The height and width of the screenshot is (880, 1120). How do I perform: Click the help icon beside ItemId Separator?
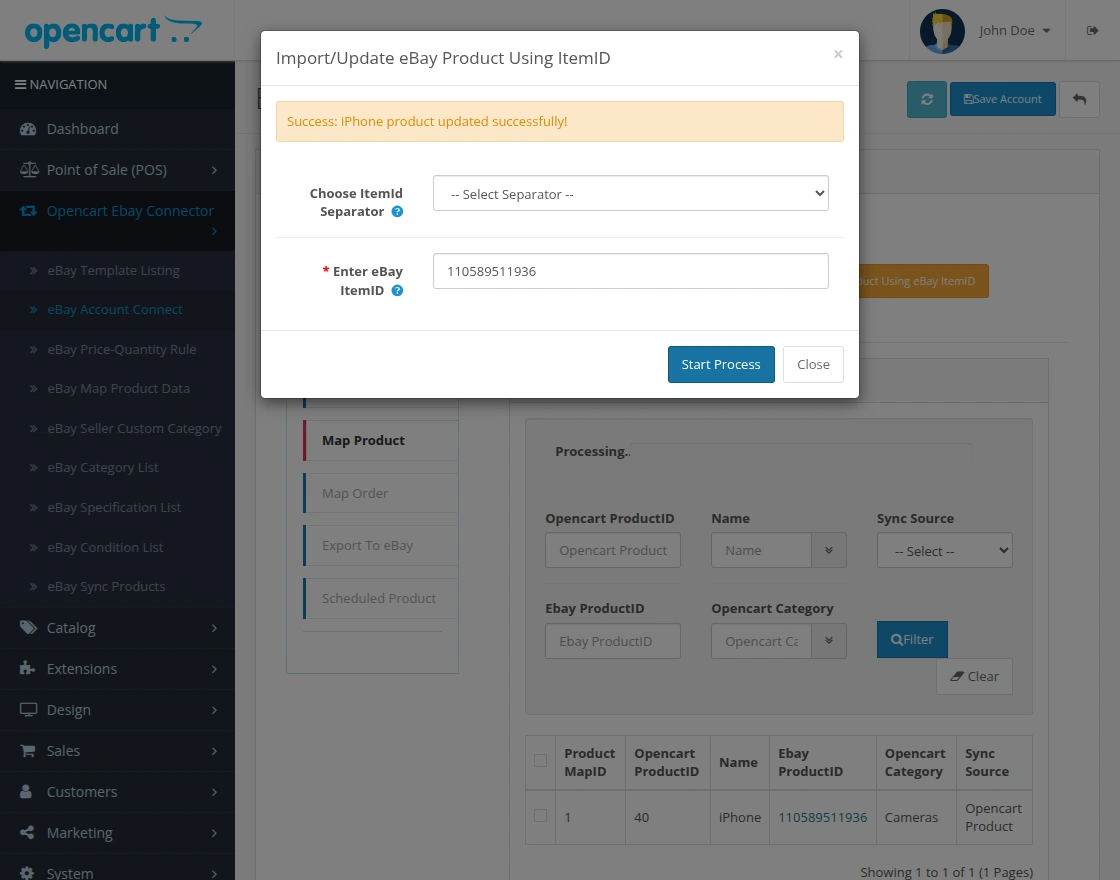397,211
